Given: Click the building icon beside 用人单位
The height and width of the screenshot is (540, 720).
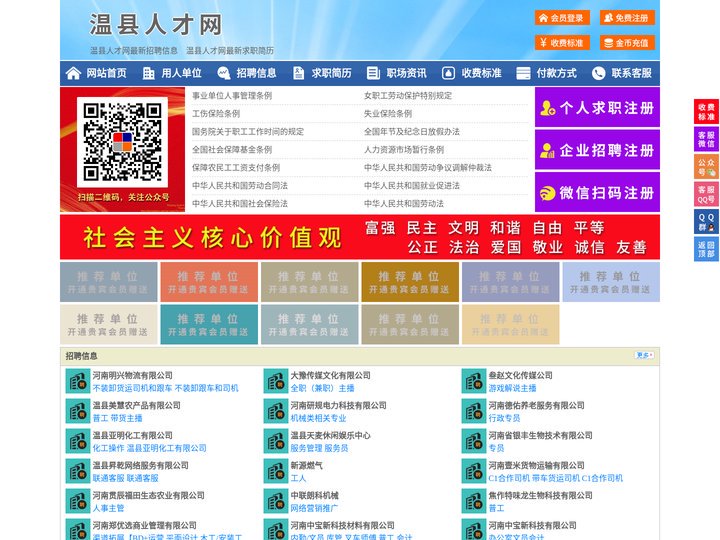Looking at the screenshot, I should 148,73.
